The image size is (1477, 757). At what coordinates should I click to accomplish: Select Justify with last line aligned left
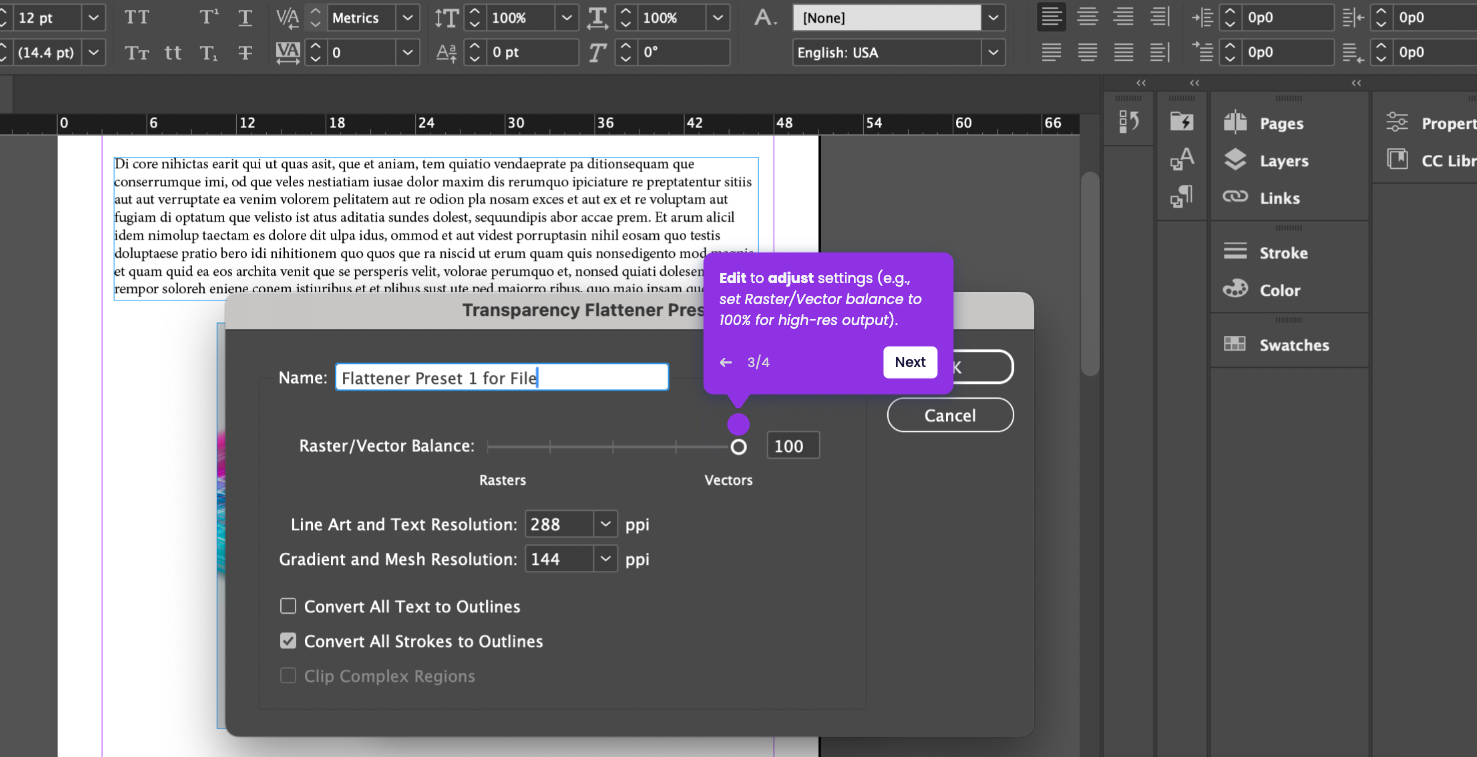[x=1051, y=52]
